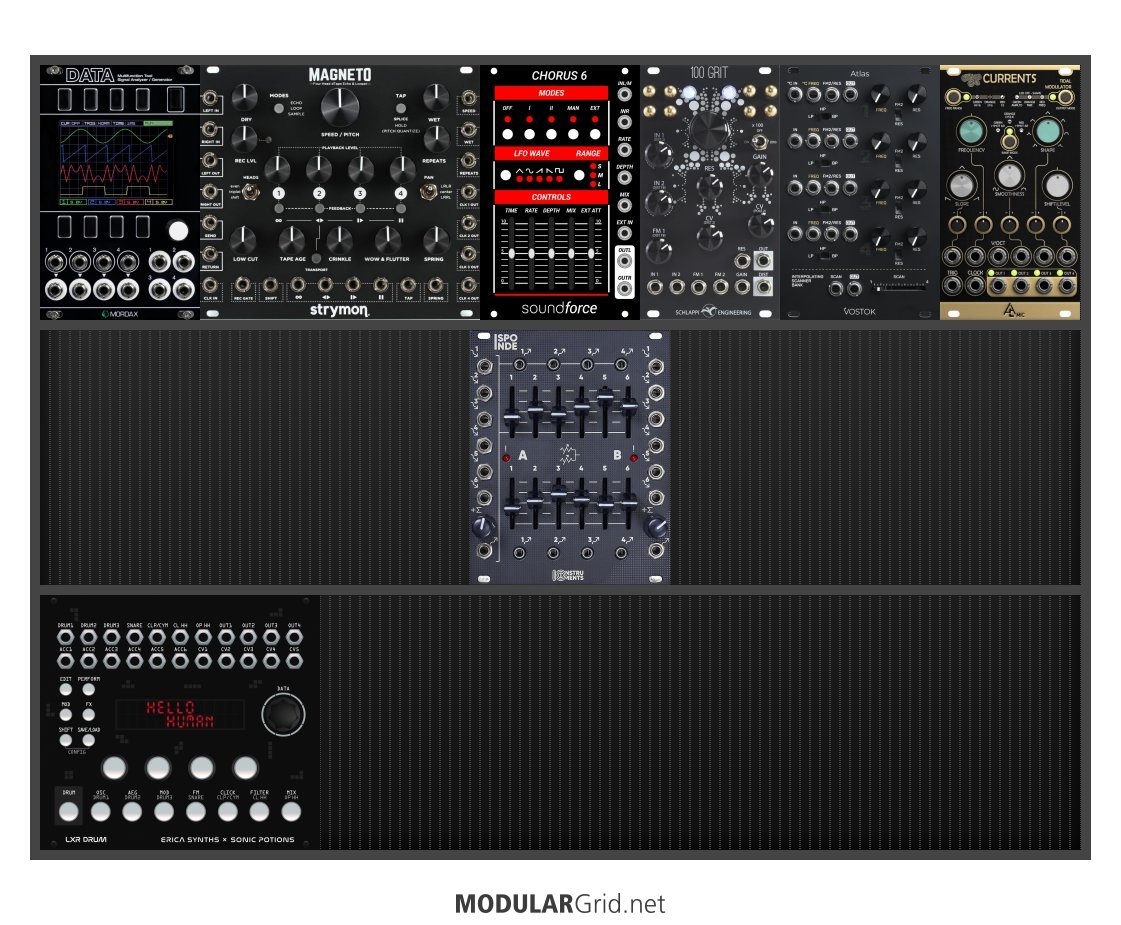Adjust the Magneto CRINKLE knob

340,240
